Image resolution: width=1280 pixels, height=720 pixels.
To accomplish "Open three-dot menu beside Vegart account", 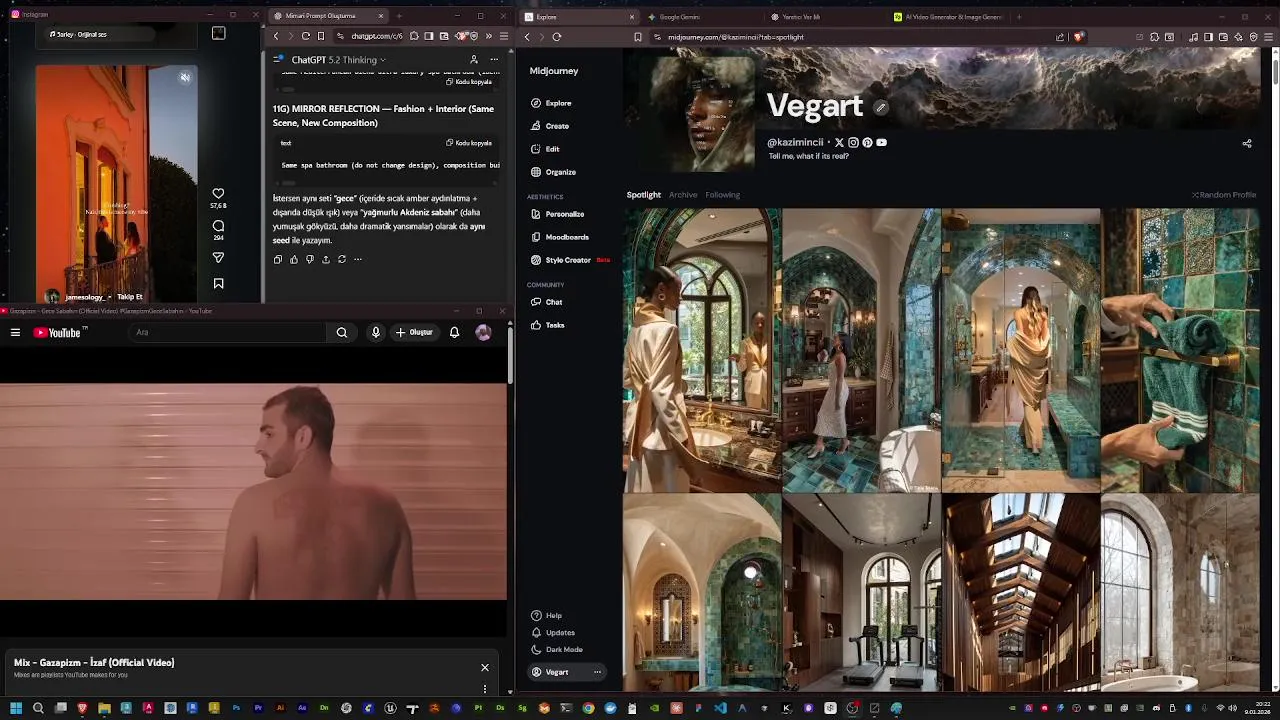I will 597,672.
